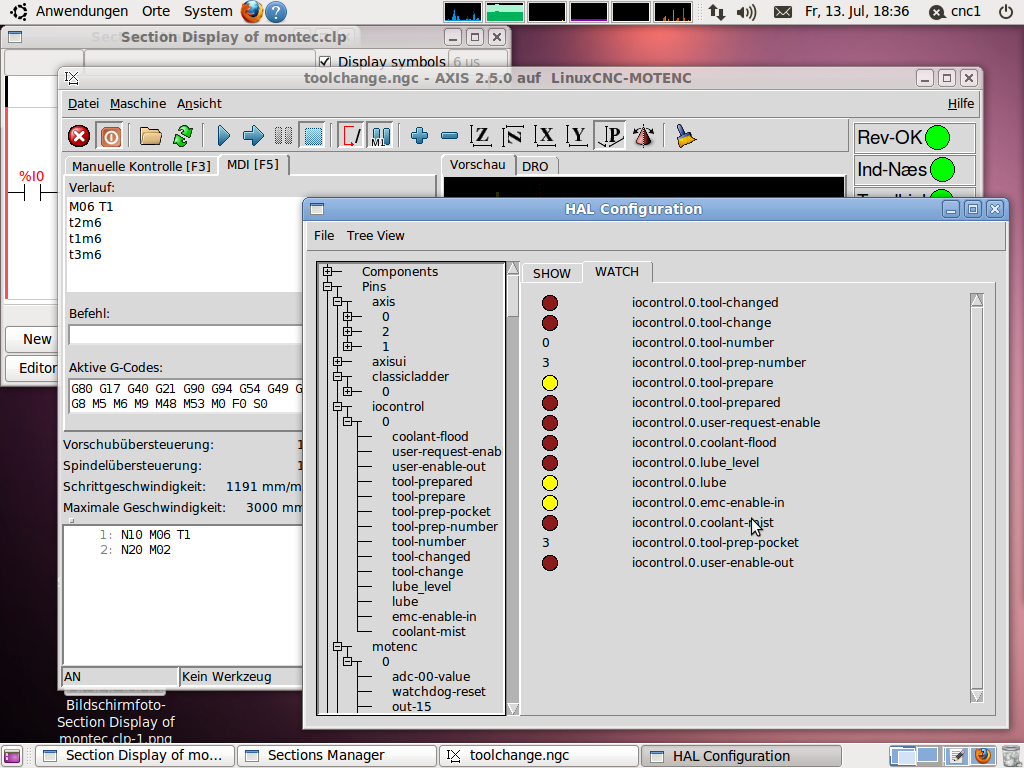The image size is (1024, 768).
Task: Select M06 T1 history entry
Action: pos(91,206)
